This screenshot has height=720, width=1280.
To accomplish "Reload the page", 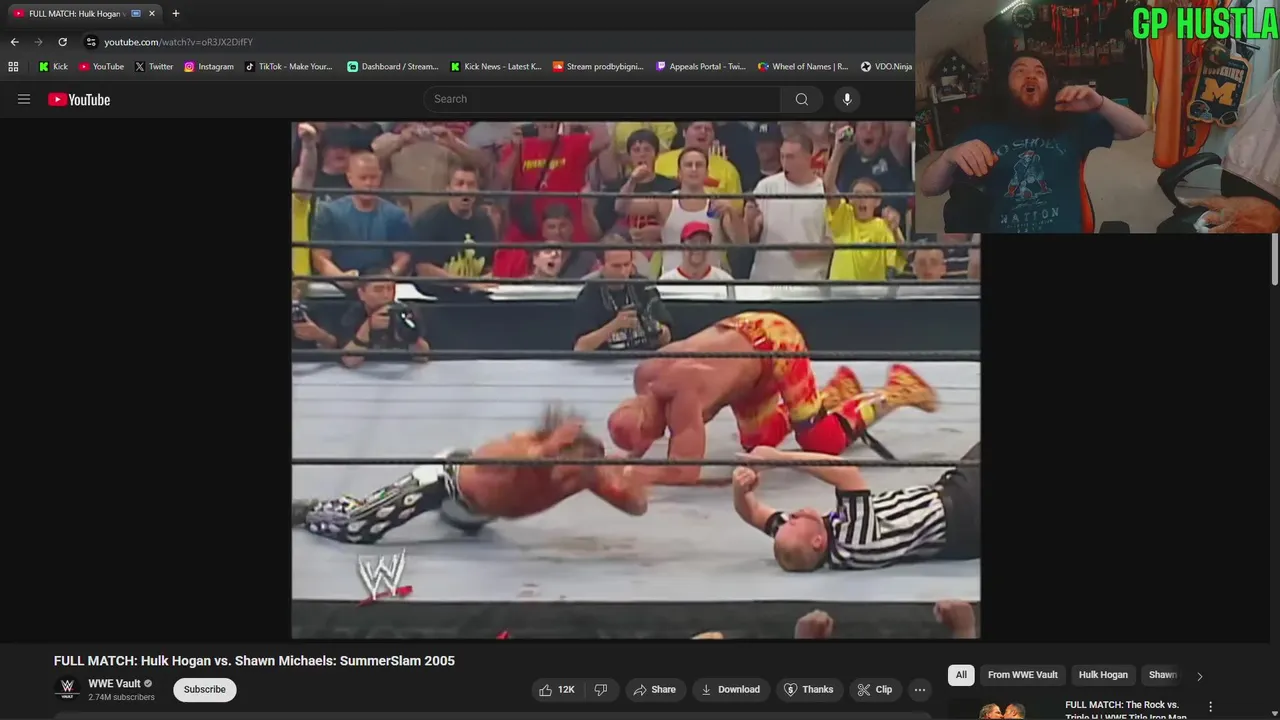I will 62,42.
